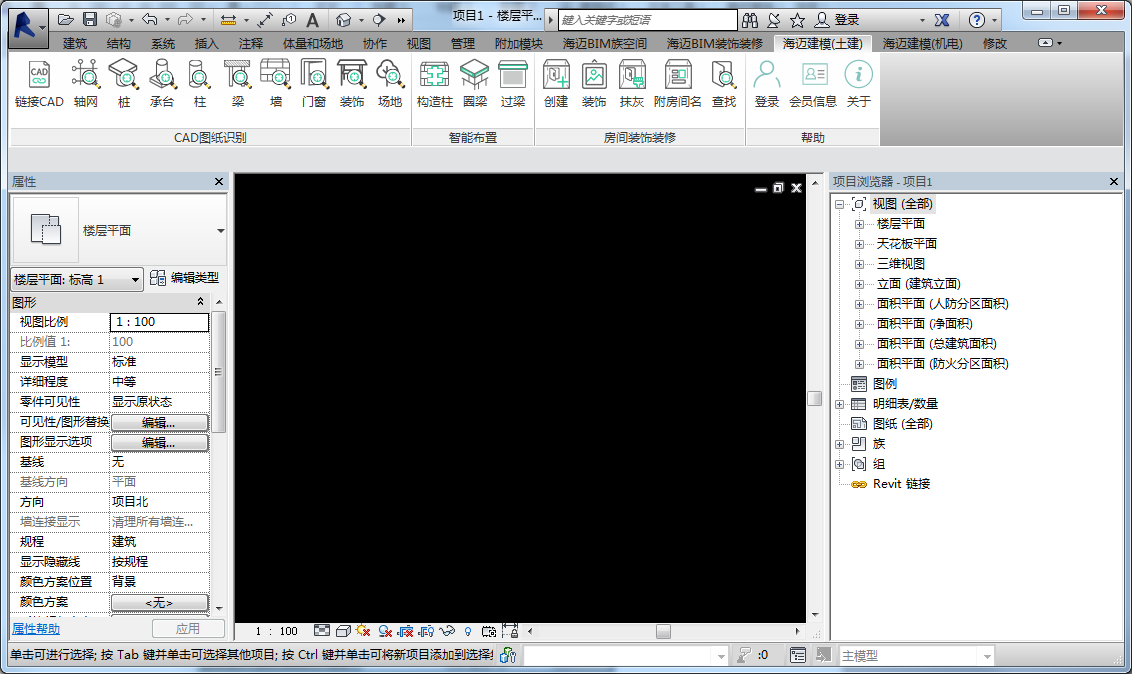Select 装饰 in the CAD图纸识别 panel
This screenshot has height=674, width=1132.
pos(352,84)
